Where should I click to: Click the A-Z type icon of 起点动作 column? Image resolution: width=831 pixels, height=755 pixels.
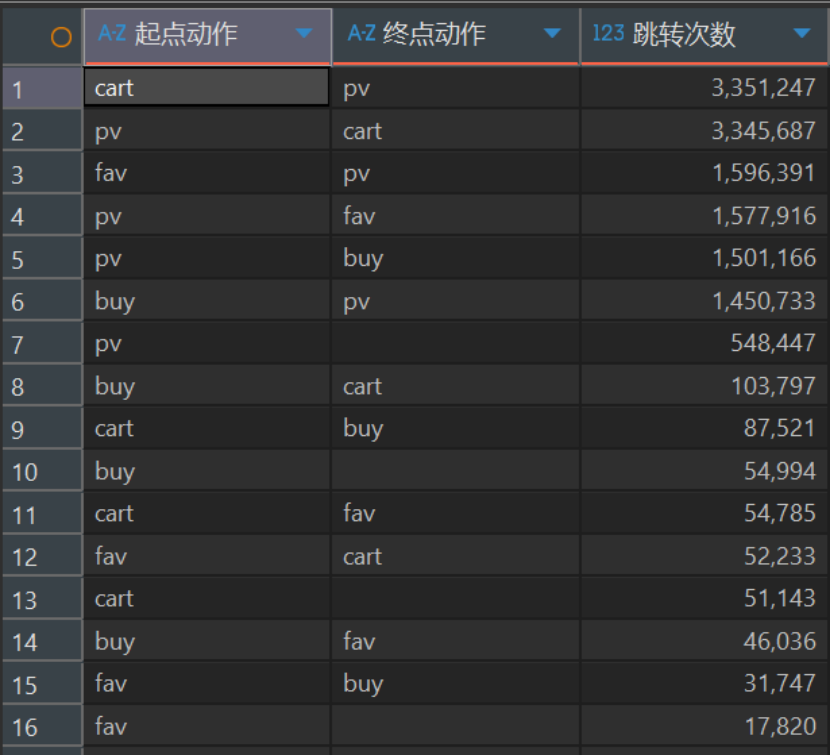coord(112,33)
